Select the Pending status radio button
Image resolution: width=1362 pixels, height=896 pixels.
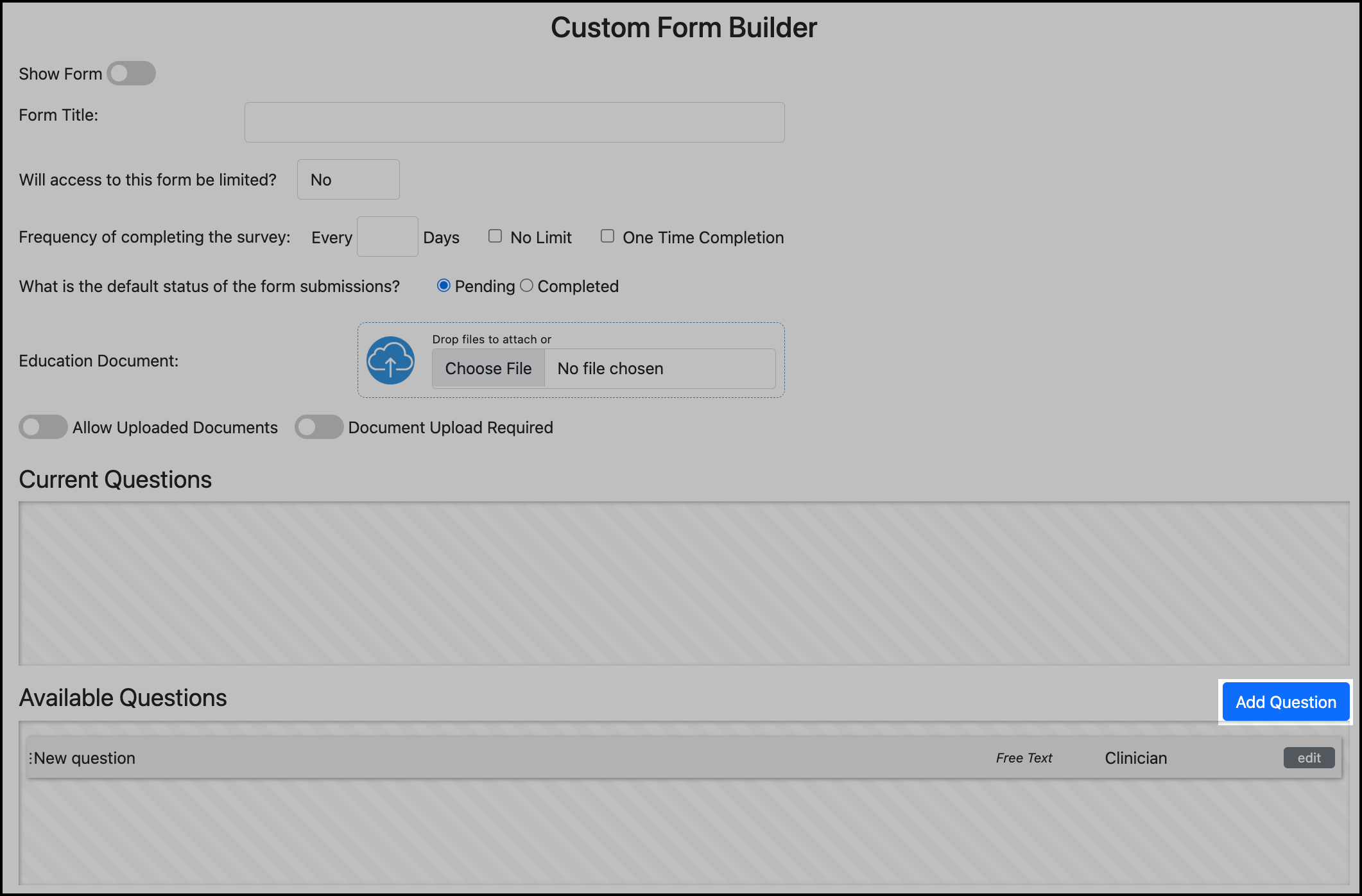point(444,286)
